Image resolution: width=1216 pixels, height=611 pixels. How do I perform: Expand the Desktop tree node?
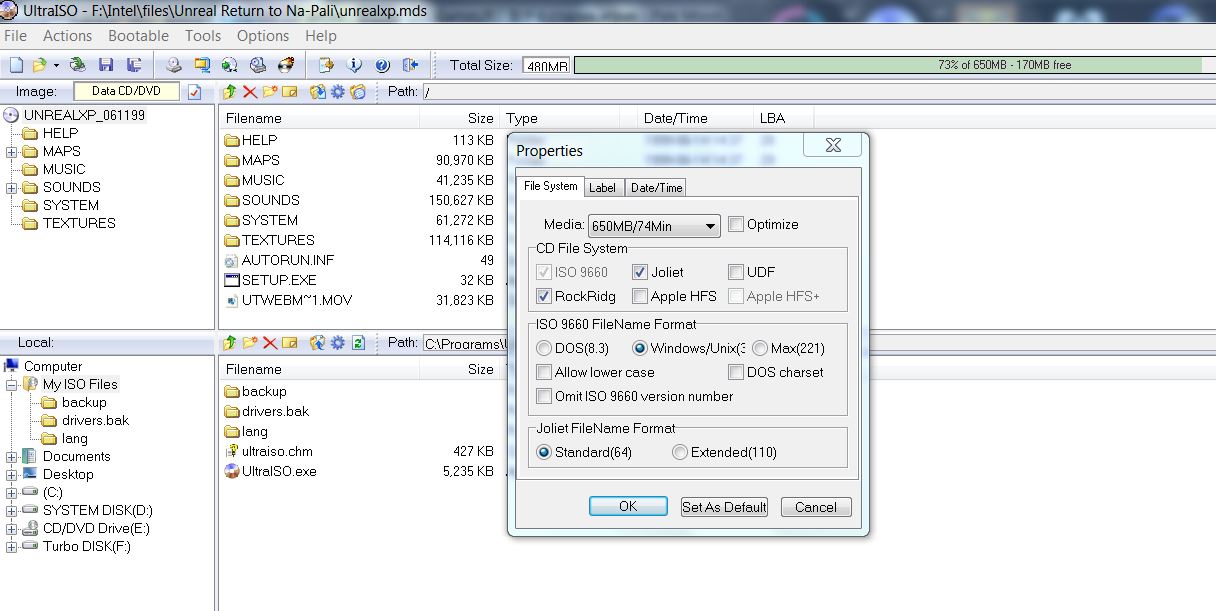point(11,475)
